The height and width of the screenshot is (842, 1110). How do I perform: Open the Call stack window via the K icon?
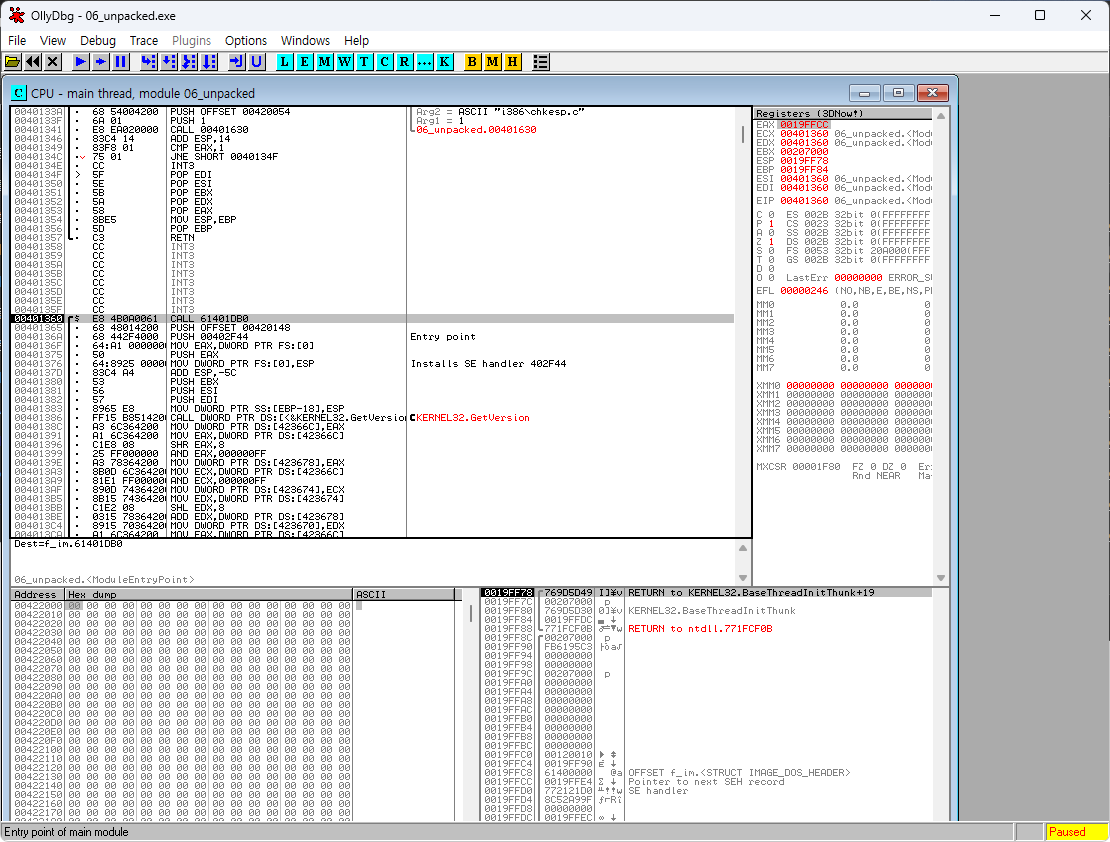coord(444,62)
